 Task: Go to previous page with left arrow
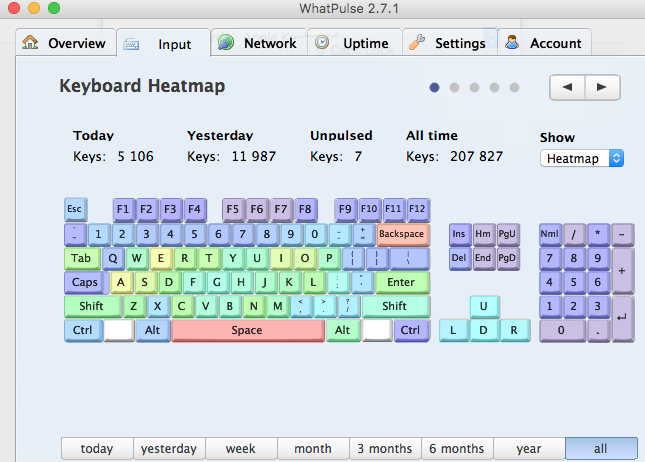pyautogui.click(x=567, y=87)
